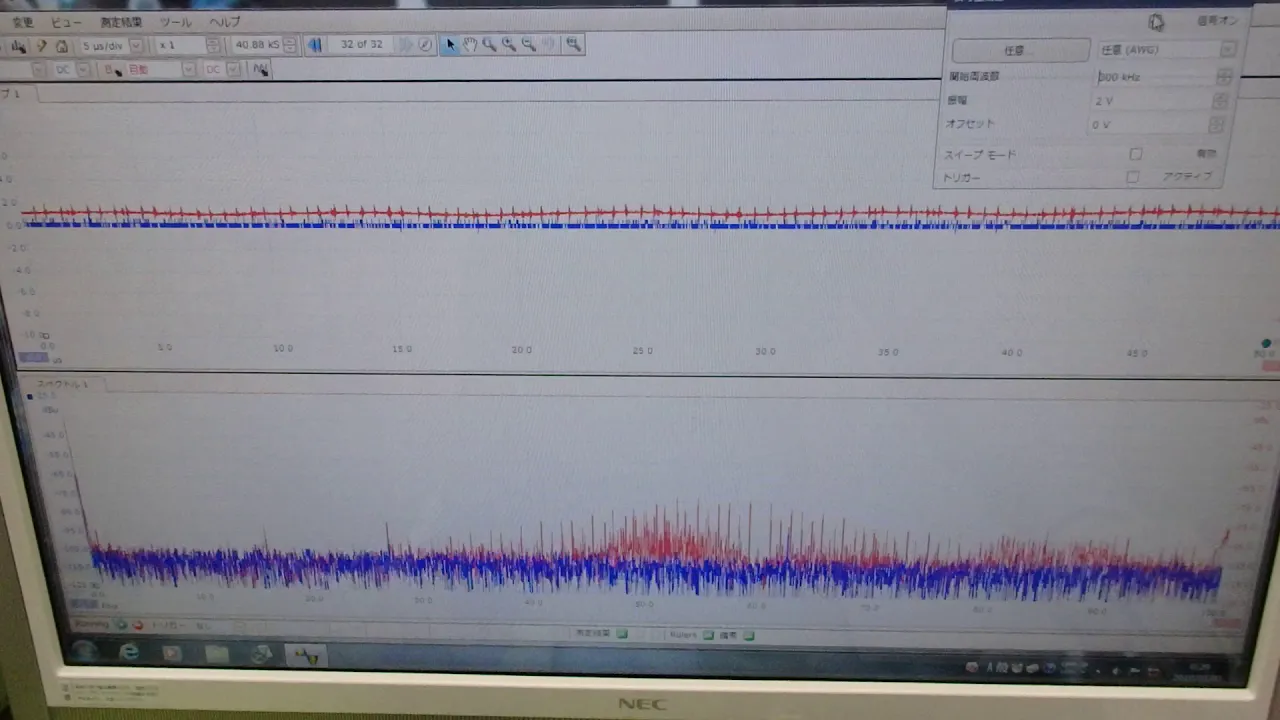This screenshot has width=1280, height=720.
Task: Click the persistence mode icon
Action: (x=41, y=46)
